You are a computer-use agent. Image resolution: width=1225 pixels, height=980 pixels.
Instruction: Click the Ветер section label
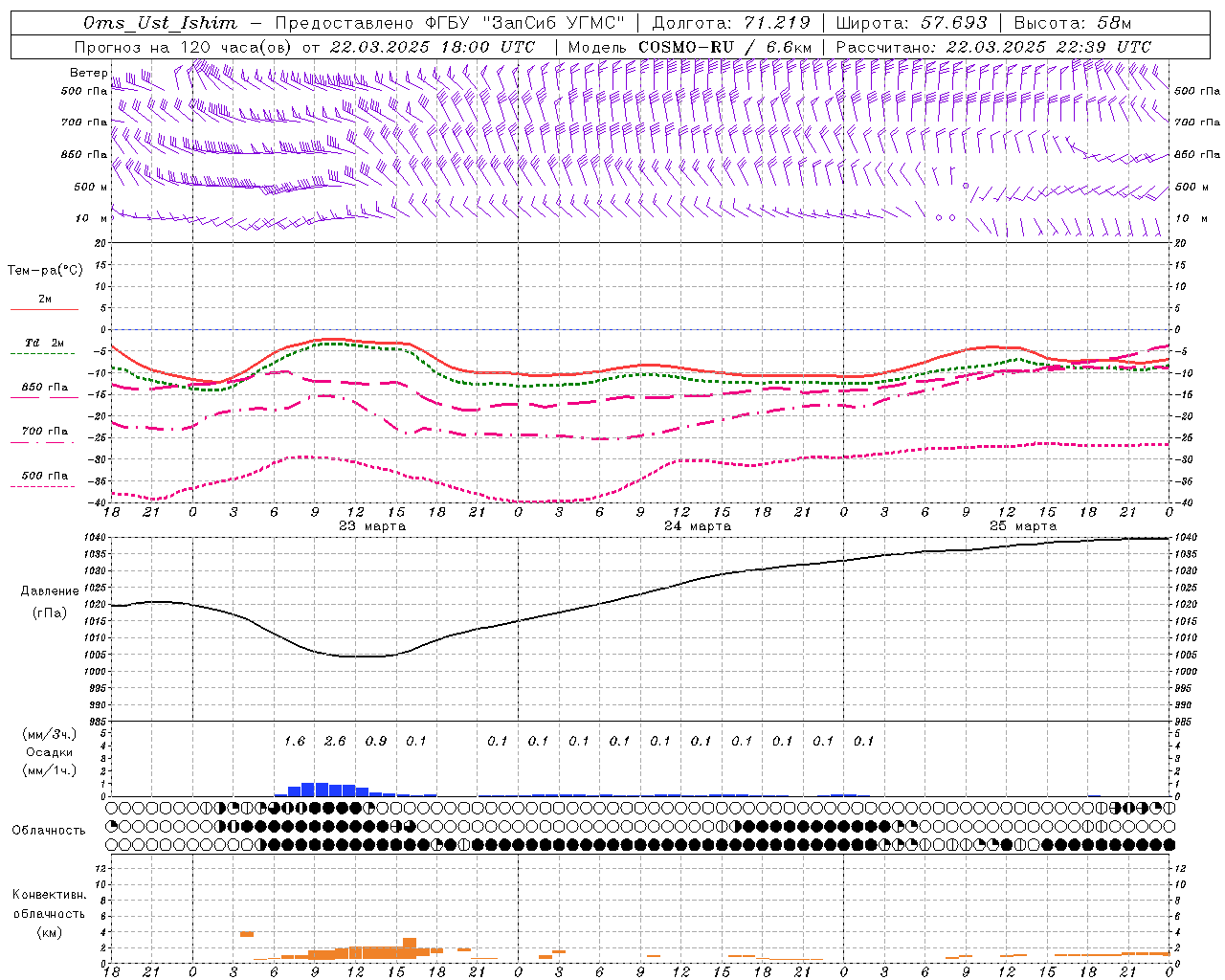pos(88,73)
